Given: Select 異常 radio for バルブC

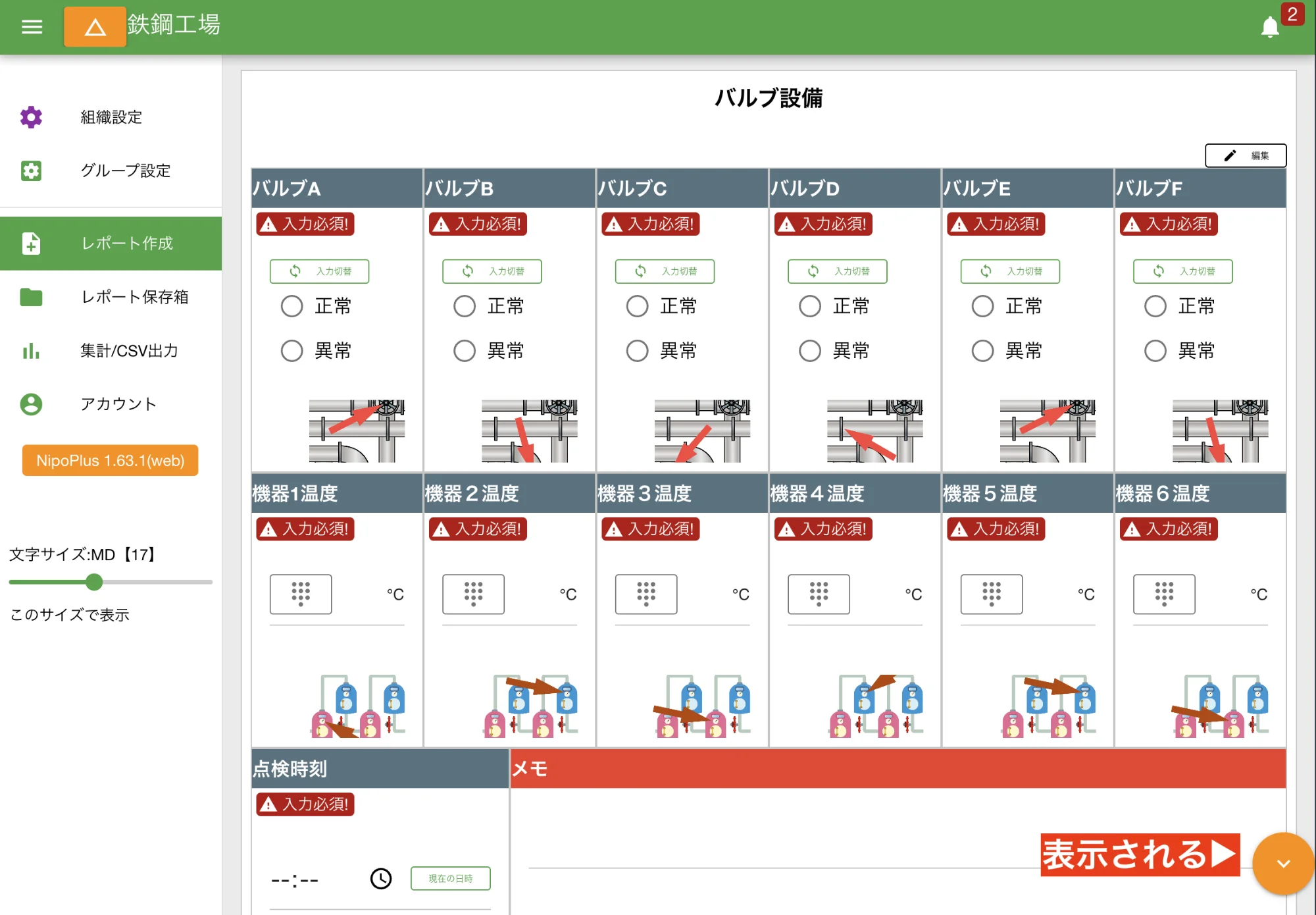Looking at the screenshot, I should [637, 351].
